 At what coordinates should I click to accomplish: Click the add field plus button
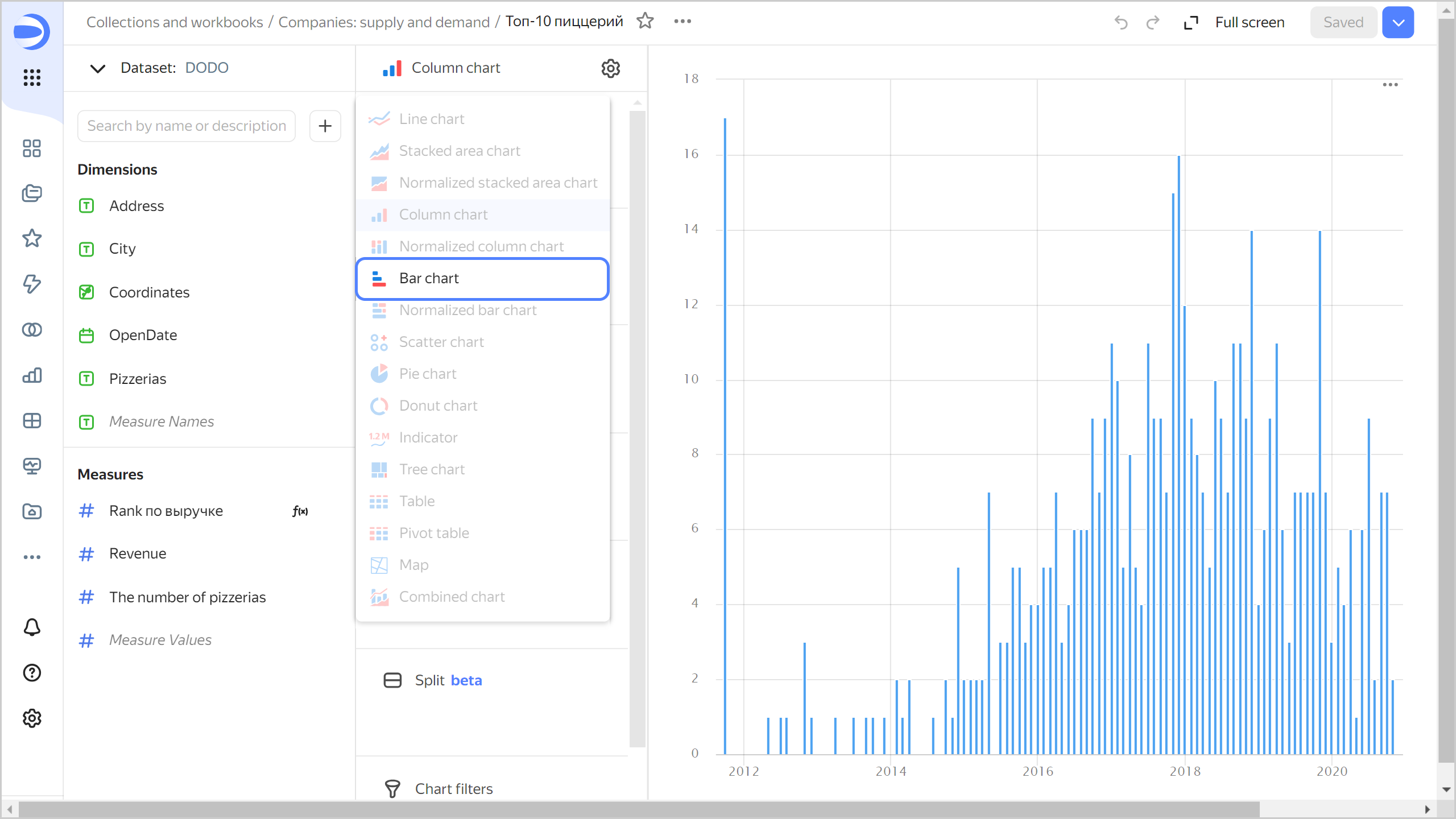point(325,126)
